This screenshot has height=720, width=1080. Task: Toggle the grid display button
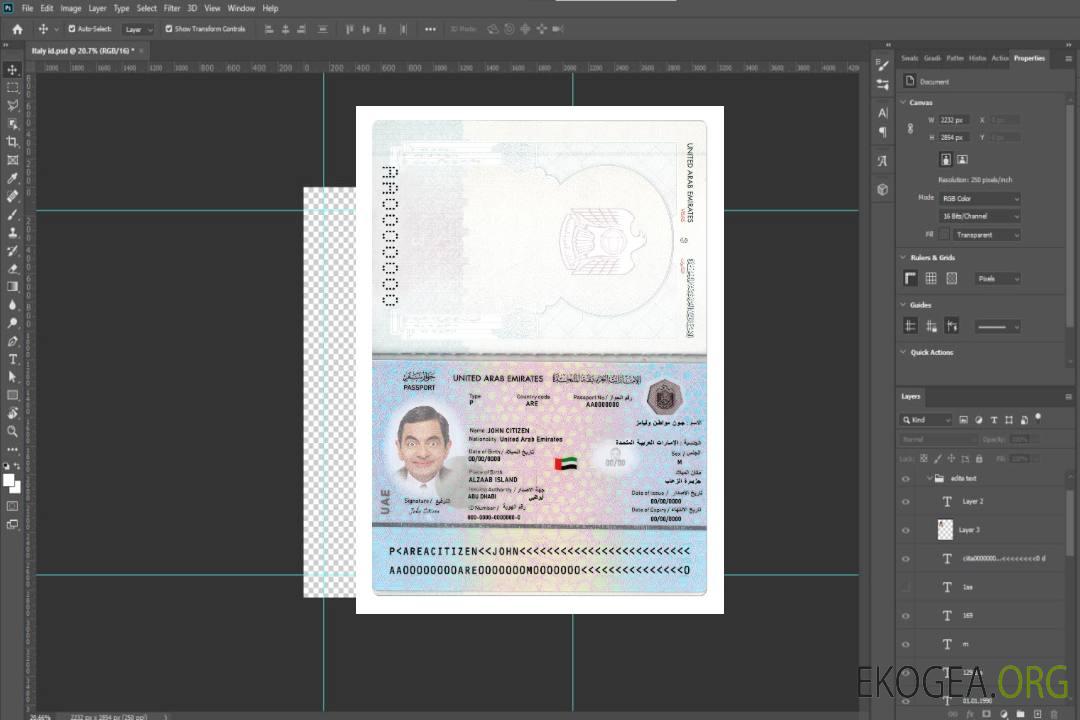pyautogui.click(x=931, y=278)
